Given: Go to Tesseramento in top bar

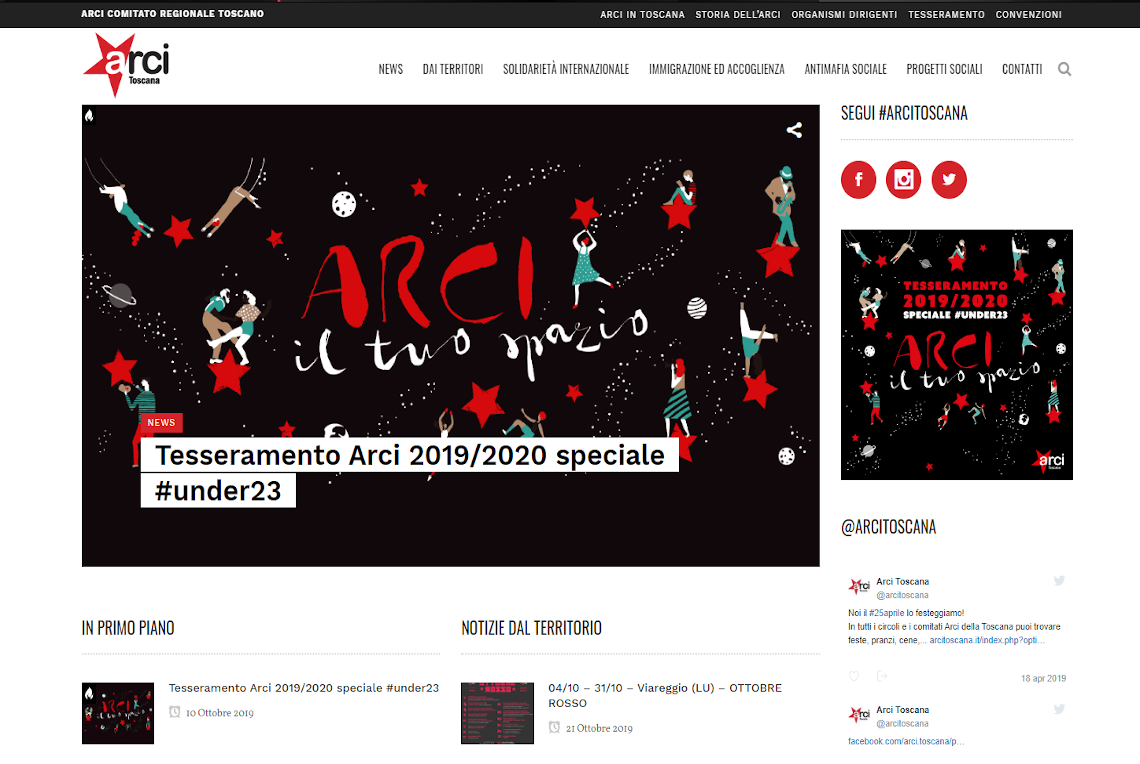Looking at the screenshot, I should tap(947, 15).
